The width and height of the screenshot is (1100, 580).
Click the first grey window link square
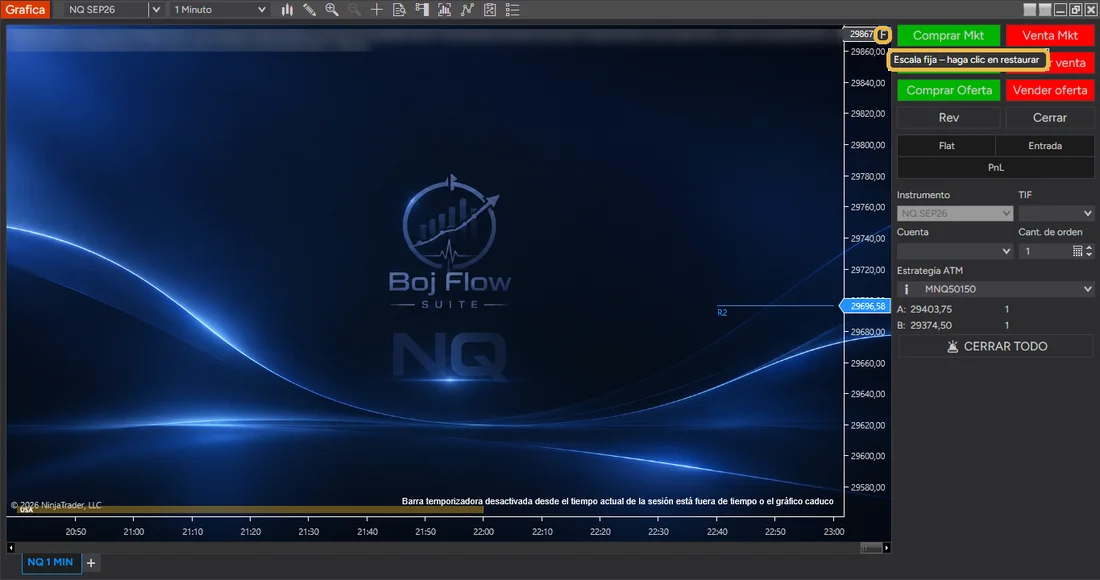click(1030, 10)
